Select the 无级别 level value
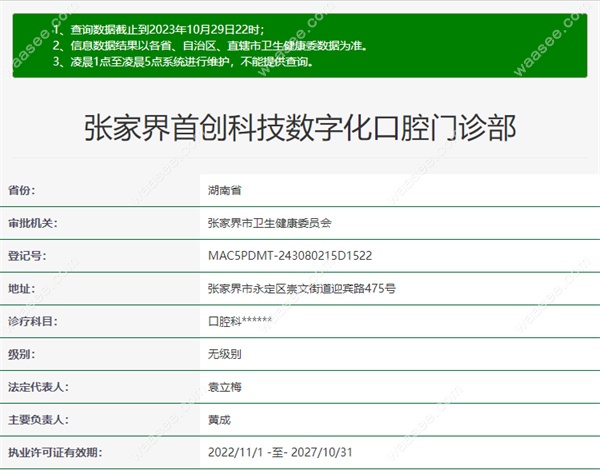This screenshot has width=600, height=470. [226, 355]
